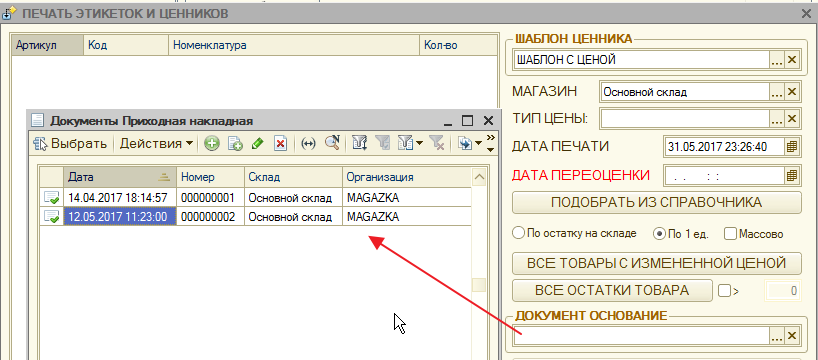Click the Выбрать toolbar button
This screenshot has width=818, height=360.
(71, 143)
